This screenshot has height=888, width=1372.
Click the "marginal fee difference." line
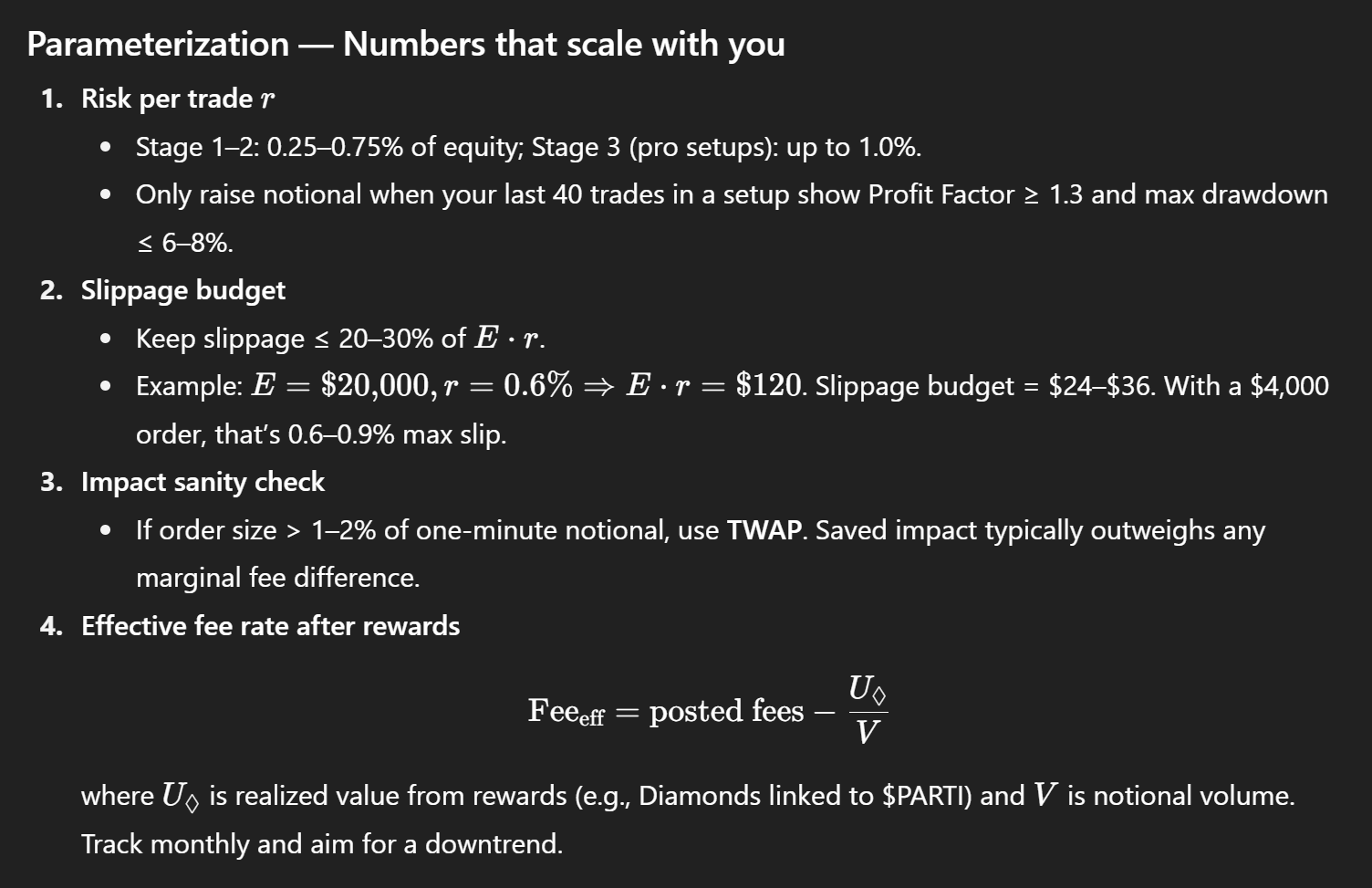point(277,578)
